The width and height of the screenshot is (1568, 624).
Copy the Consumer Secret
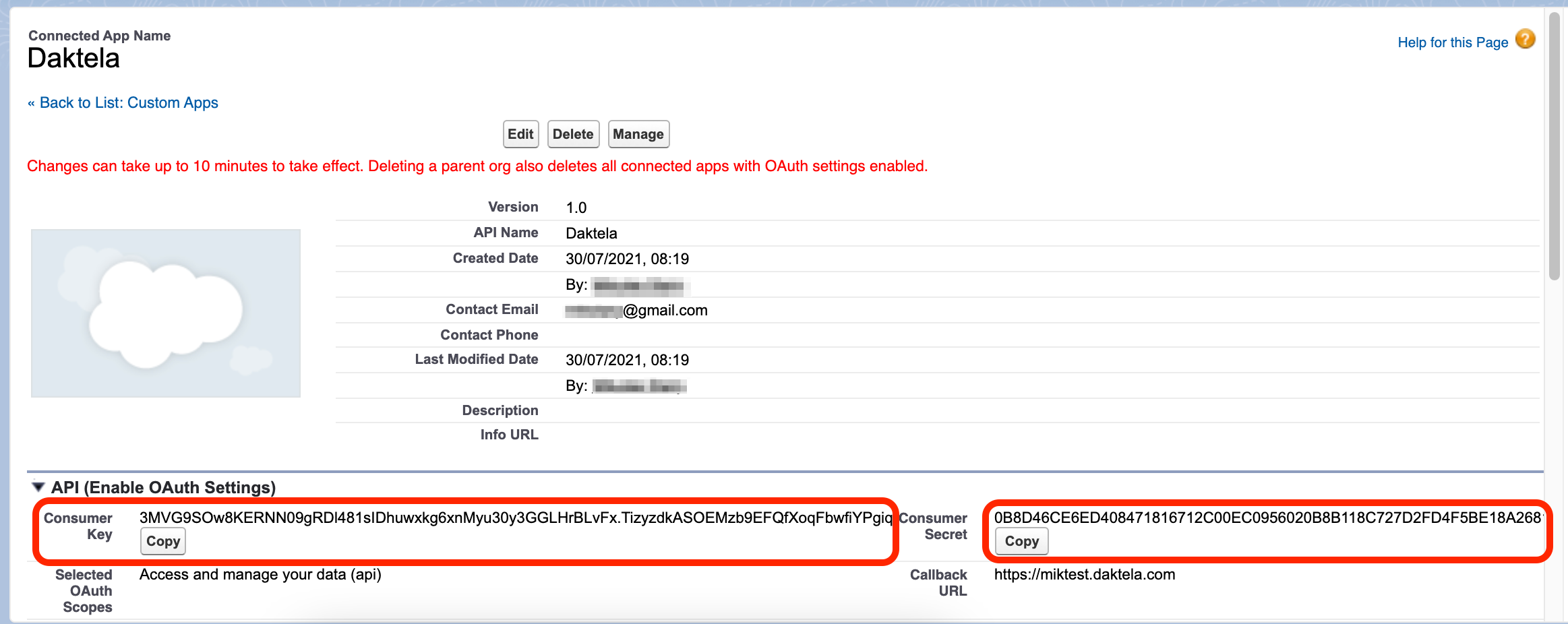tap(1021, 541)
